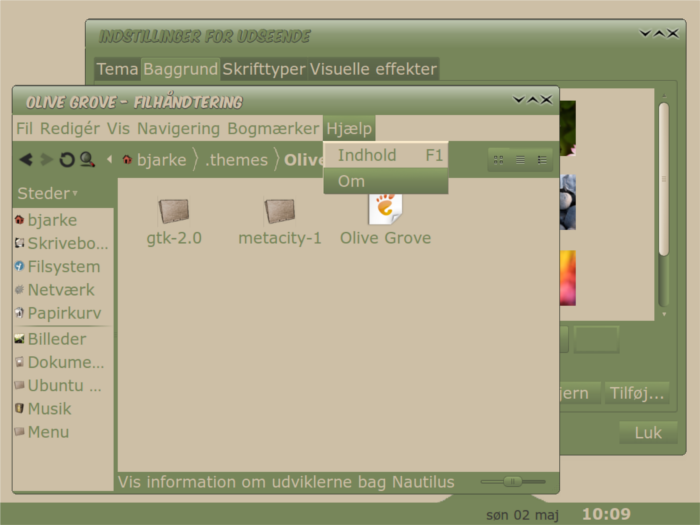Click the path bar left scroll arrow
700x525 pixels.
click(109, 159)
